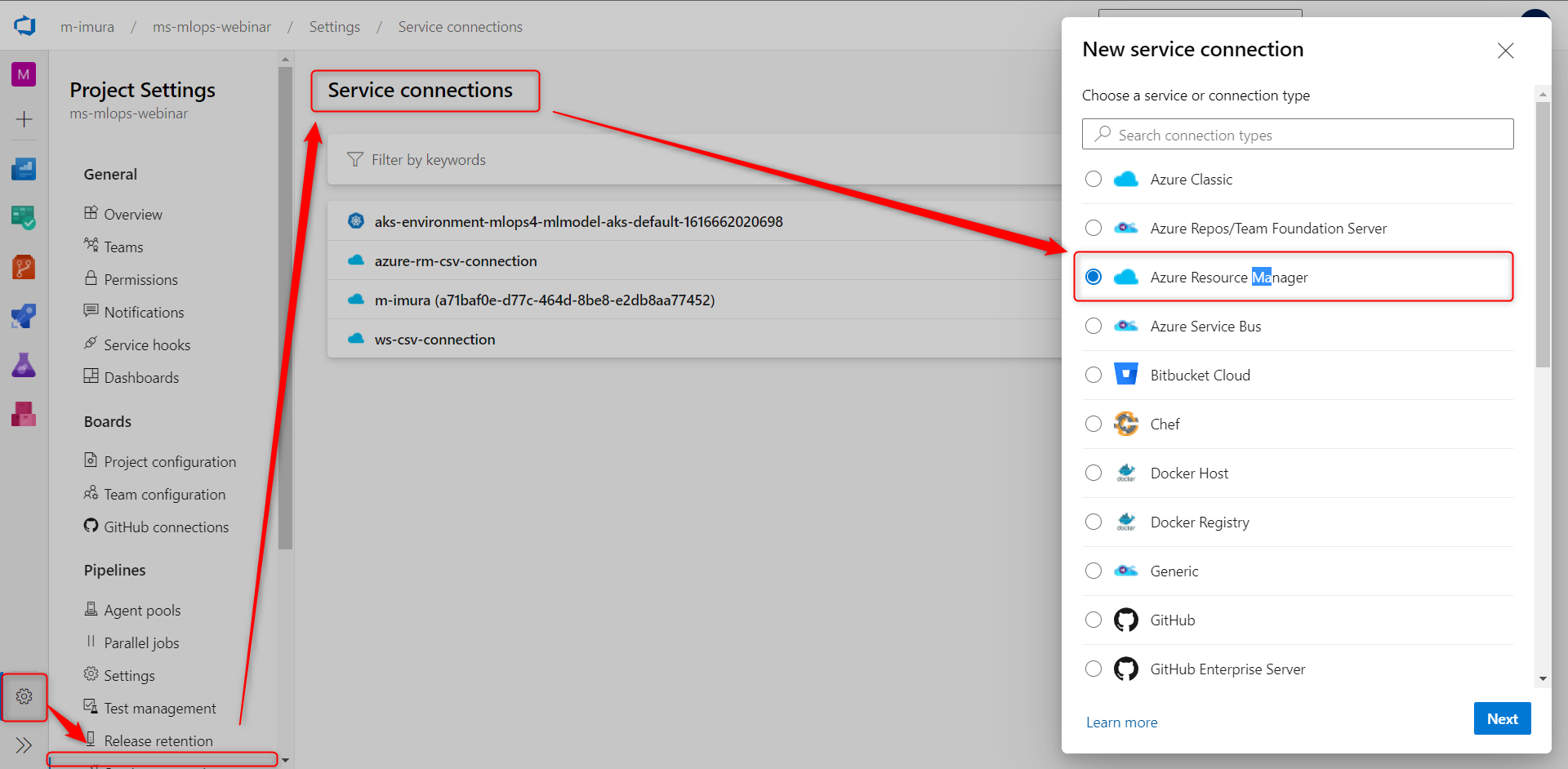Screen dimensions: 1568x769
Task: Click cloud icon next to ws-csv-connection
Action: tap(356, 339)
